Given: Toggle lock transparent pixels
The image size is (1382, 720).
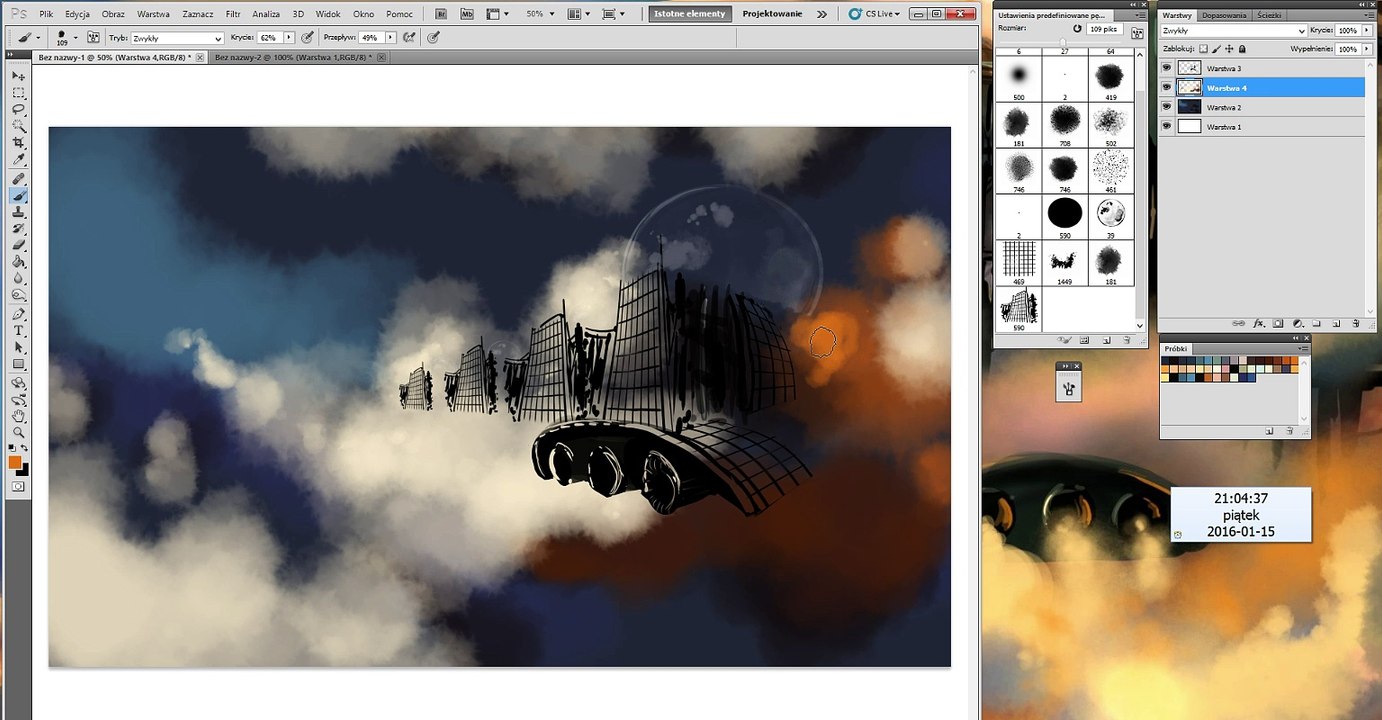Looking at the screenshot, I should (1204, 48).
